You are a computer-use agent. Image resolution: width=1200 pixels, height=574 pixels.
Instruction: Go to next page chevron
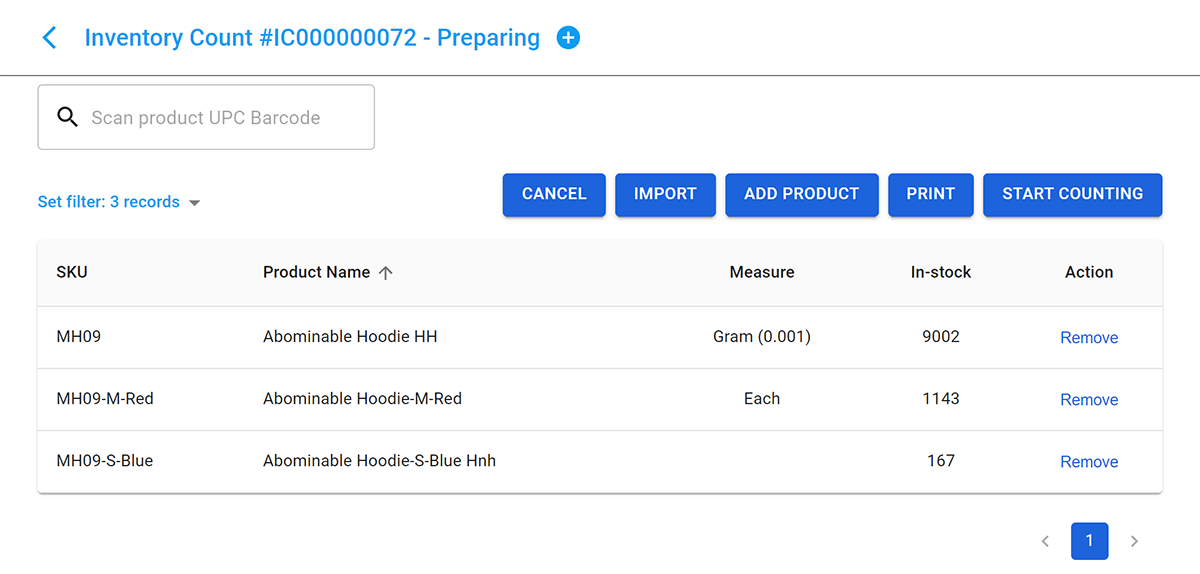click(1134, 541)
